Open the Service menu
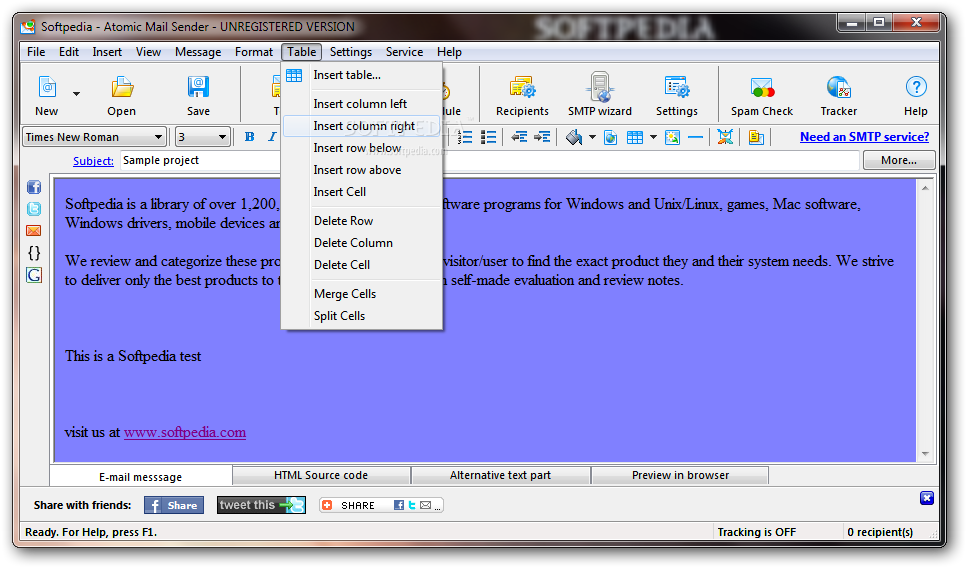Image resolution: width=967 pixels, height=568 pixels. coord(405,52)
